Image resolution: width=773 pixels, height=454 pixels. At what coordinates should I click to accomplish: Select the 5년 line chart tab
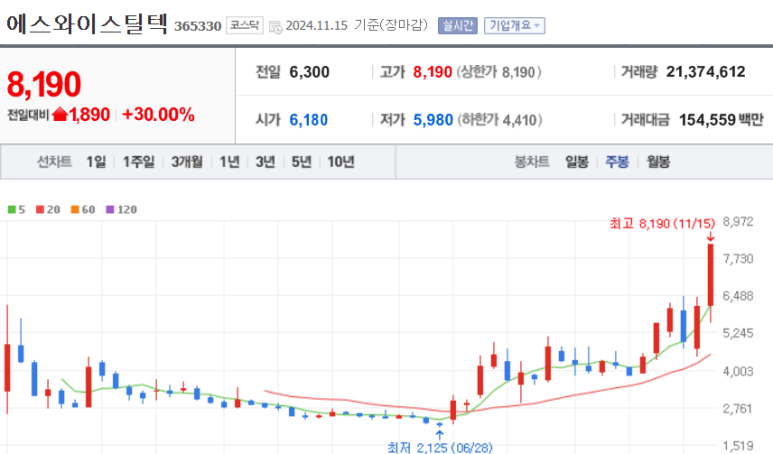[301, 162]
